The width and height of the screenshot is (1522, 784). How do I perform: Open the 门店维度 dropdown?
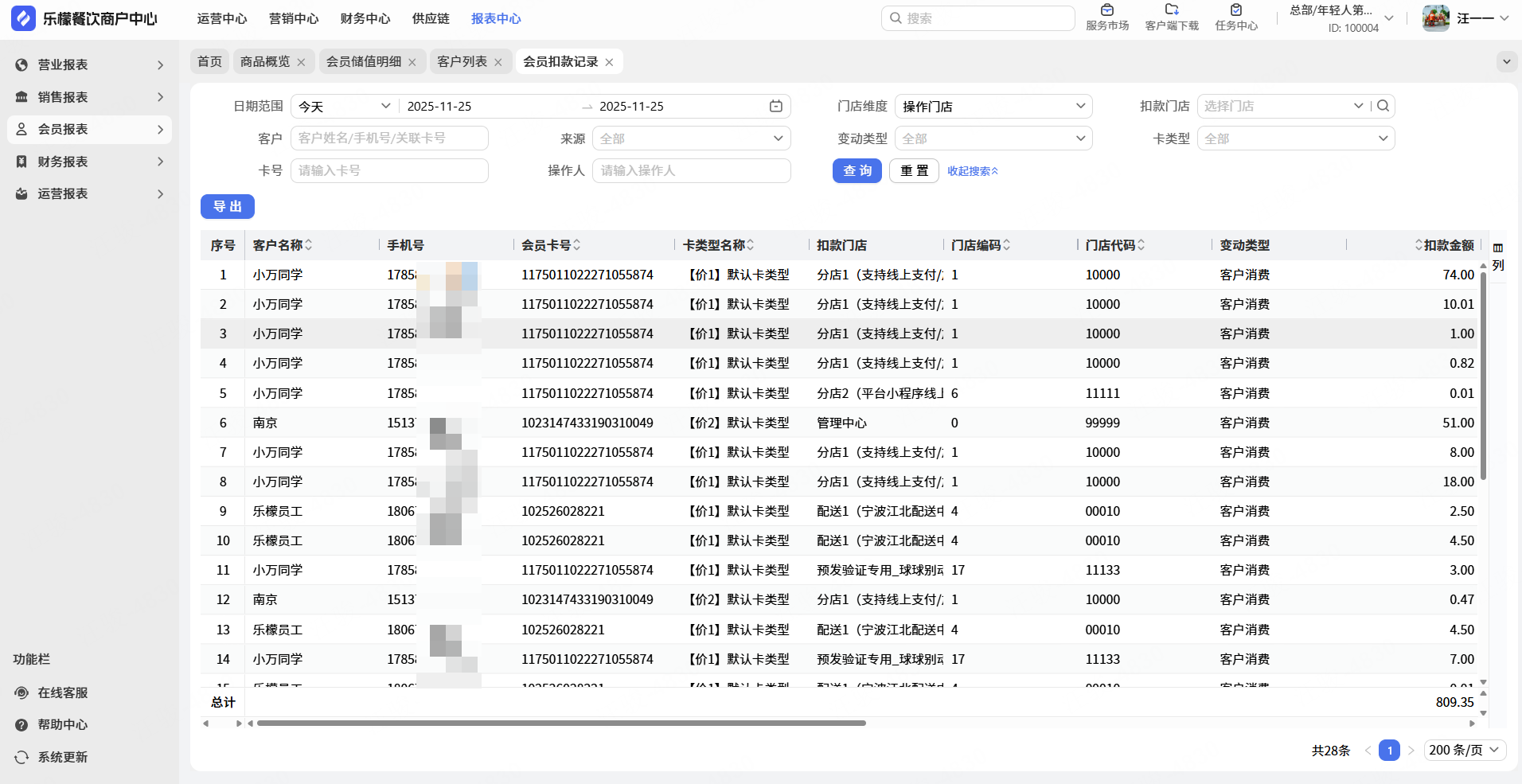tap(993, 107)
